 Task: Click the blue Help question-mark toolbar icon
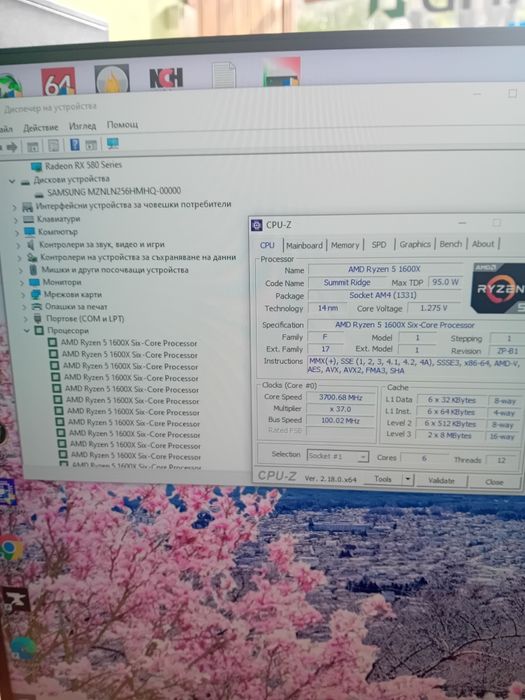[75, 144]
